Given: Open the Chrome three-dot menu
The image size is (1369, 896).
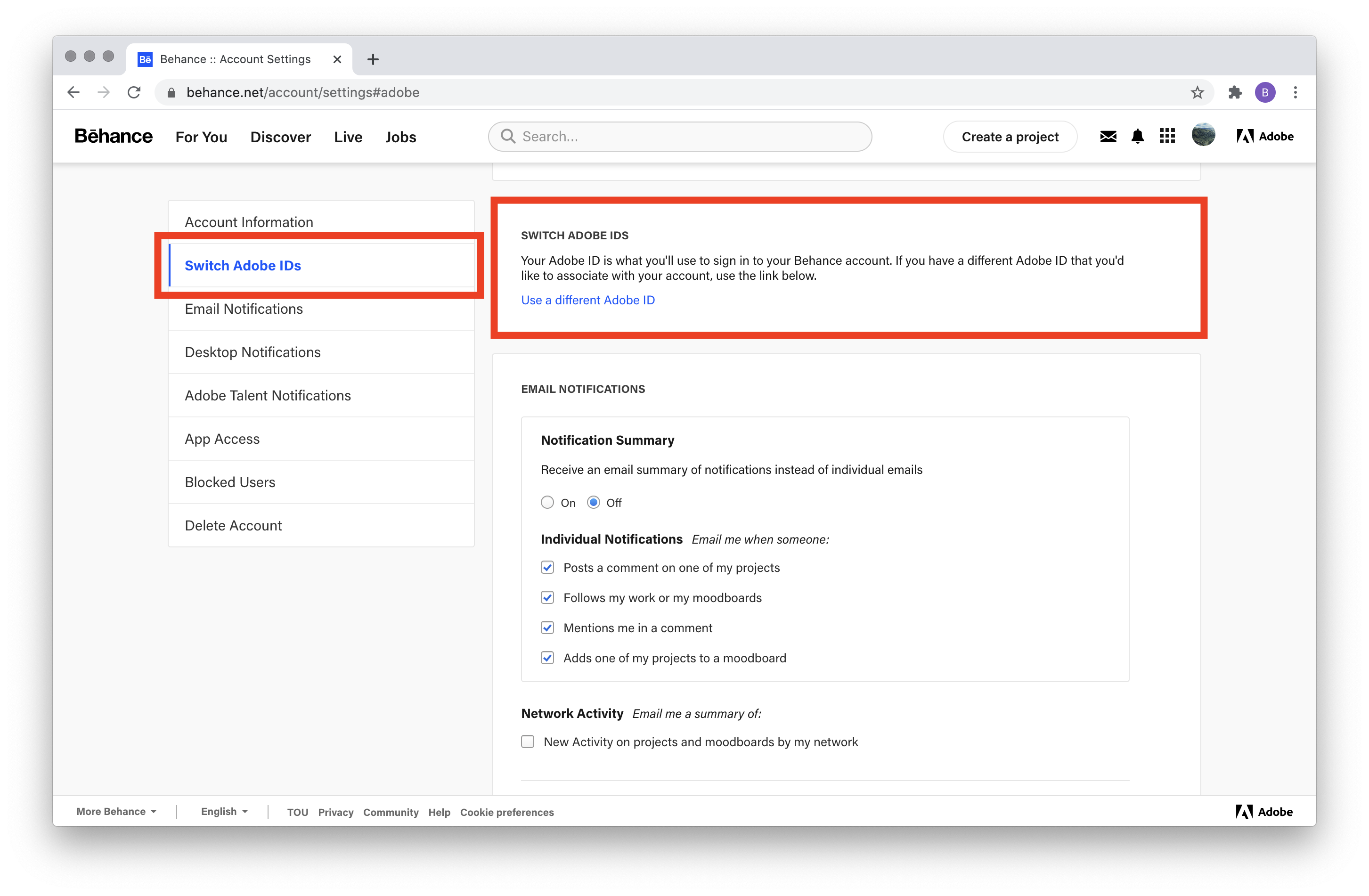Looking at the screenshot, I should tap(1296, 92).
